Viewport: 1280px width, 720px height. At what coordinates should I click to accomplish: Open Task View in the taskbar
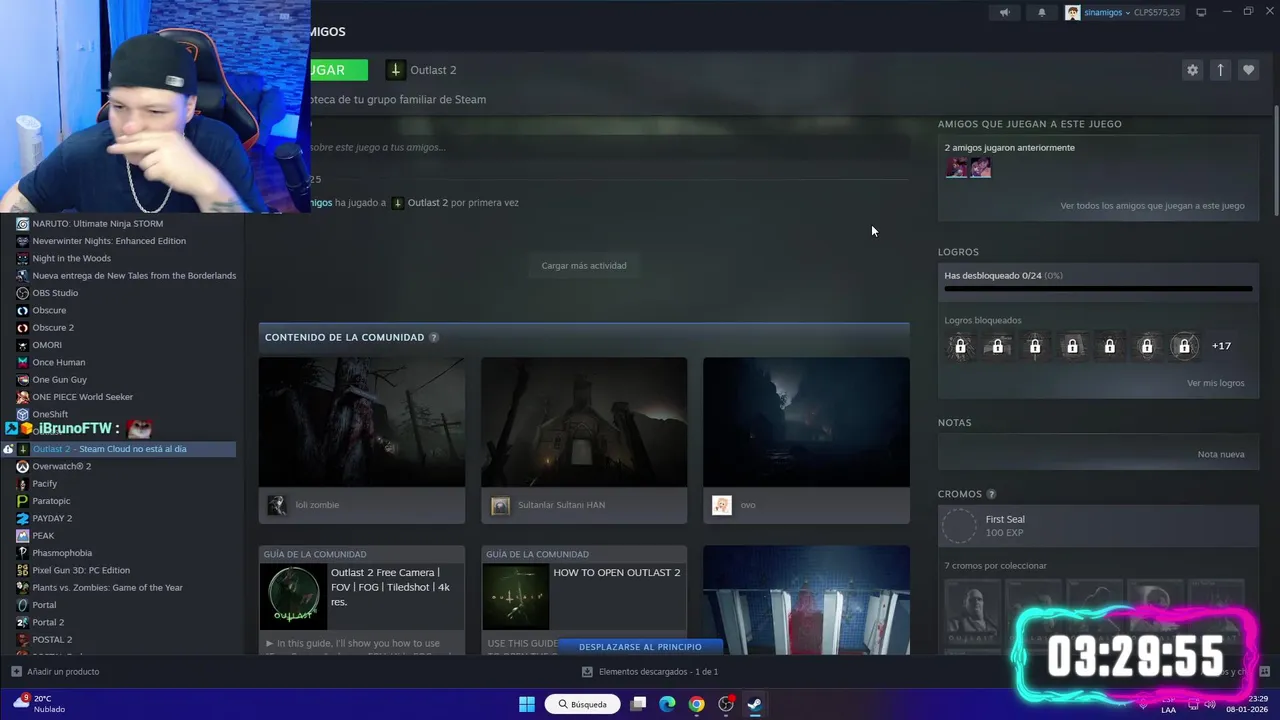pyautogui.click(x=638, y=704)
